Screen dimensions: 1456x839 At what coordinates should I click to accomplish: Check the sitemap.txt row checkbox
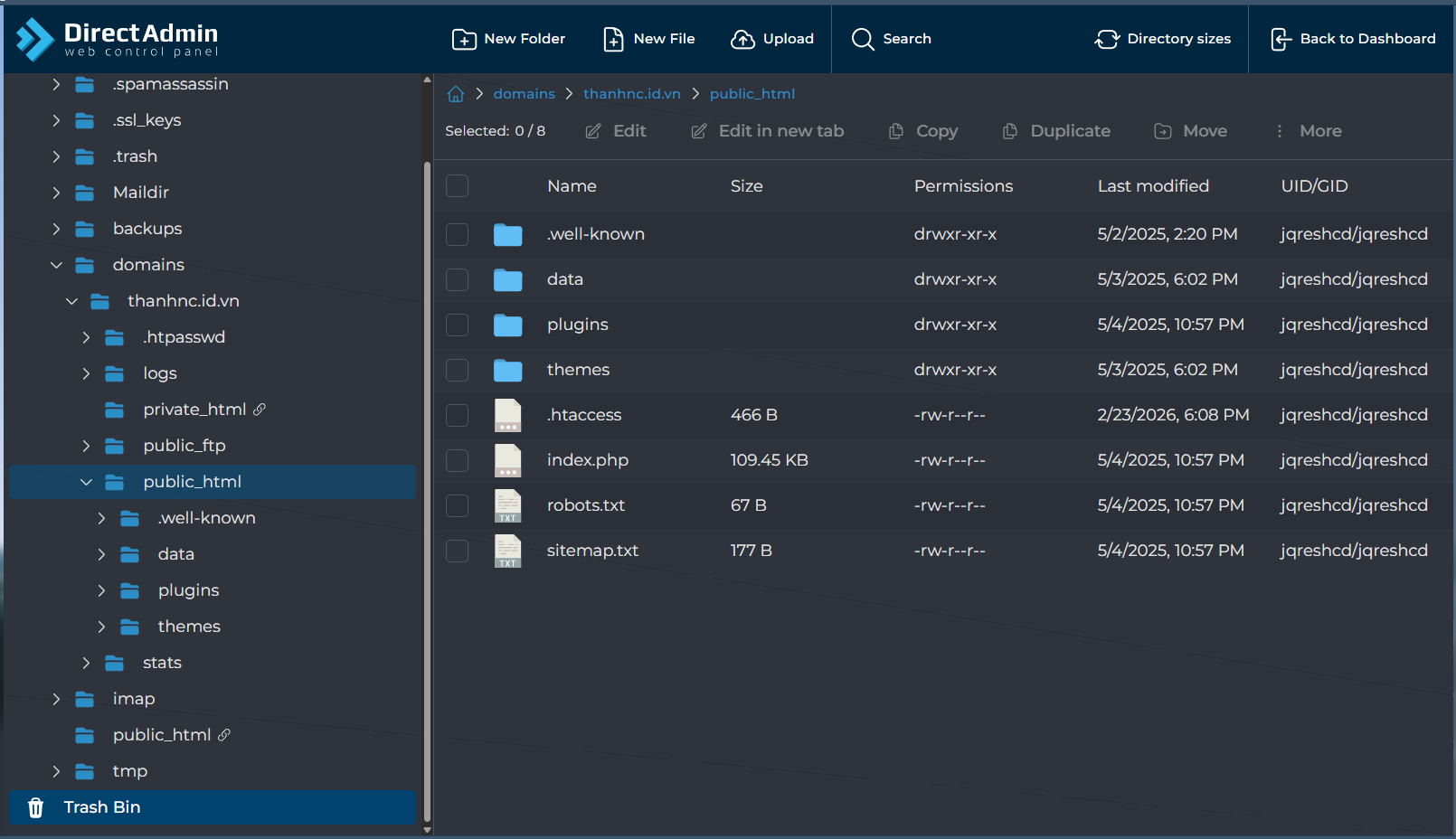pyautogui.click(x=458, y=551)
